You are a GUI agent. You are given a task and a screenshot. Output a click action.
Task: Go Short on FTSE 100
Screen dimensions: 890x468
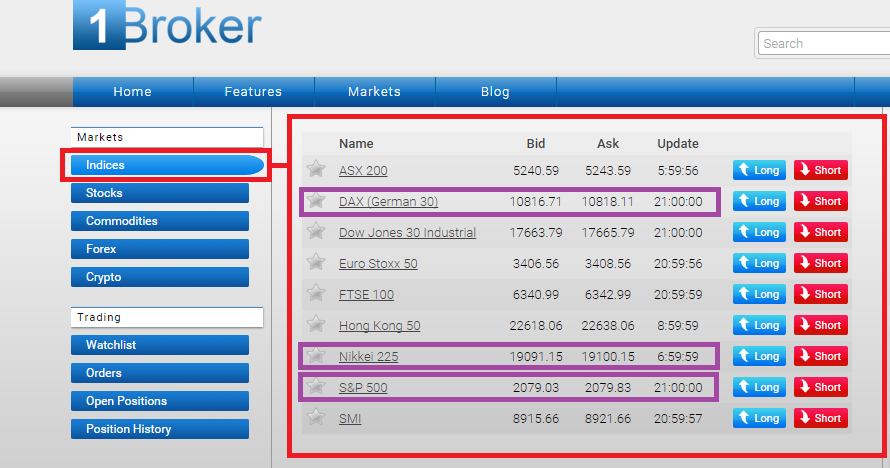tap(821, 294)
